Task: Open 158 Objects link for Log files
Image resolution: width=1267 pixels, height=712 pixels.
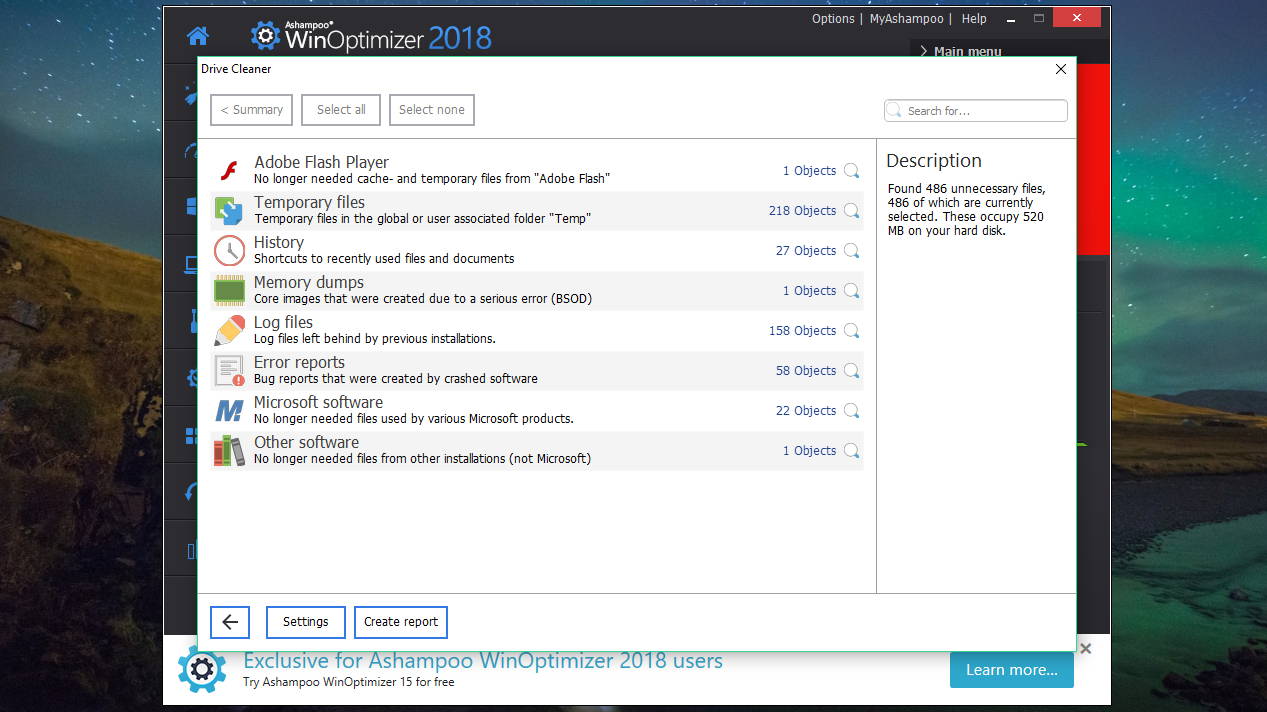Action: (802, 331)
